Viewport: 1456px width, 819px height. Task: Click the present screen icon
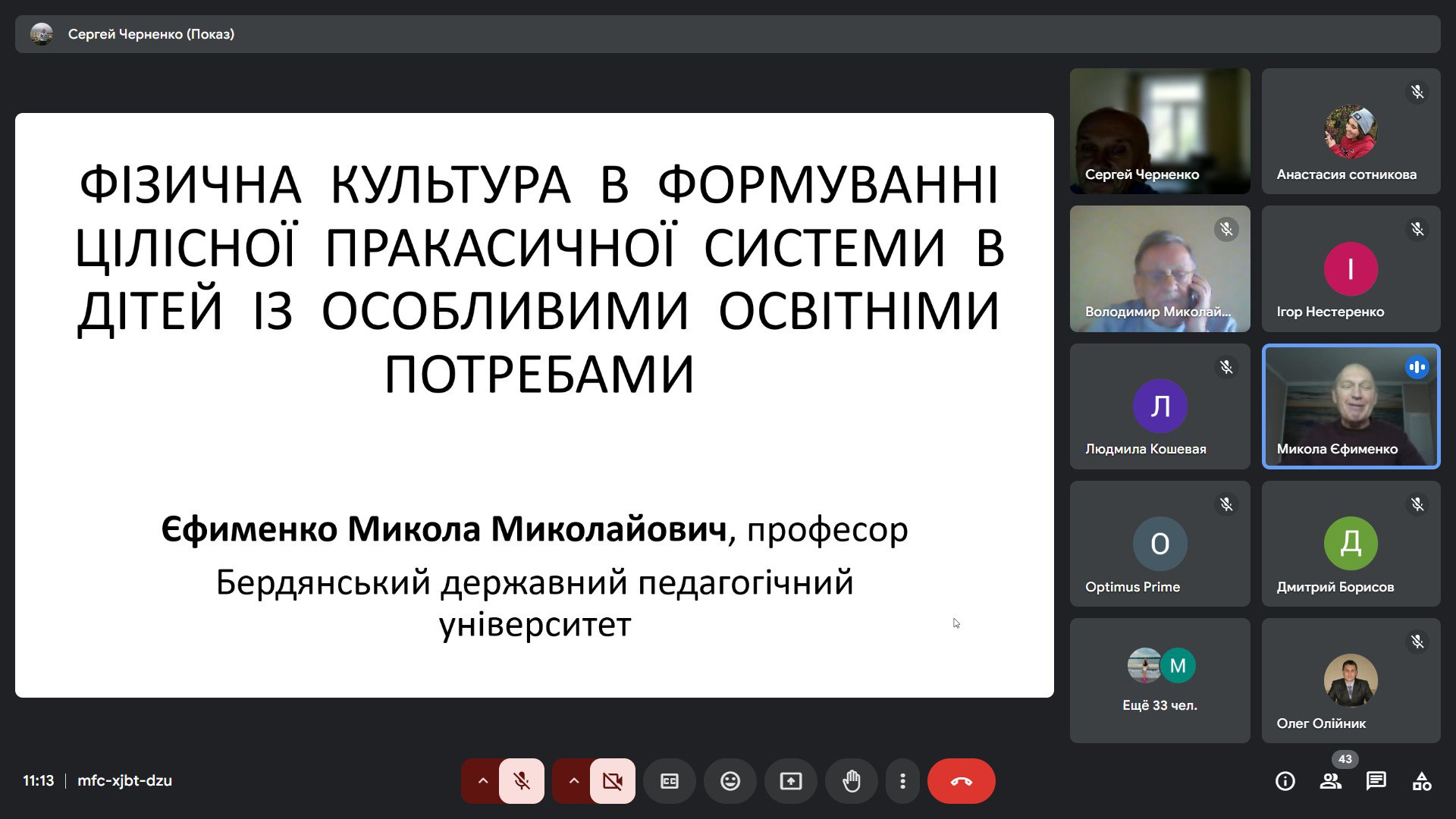click(x=790, y=781)
